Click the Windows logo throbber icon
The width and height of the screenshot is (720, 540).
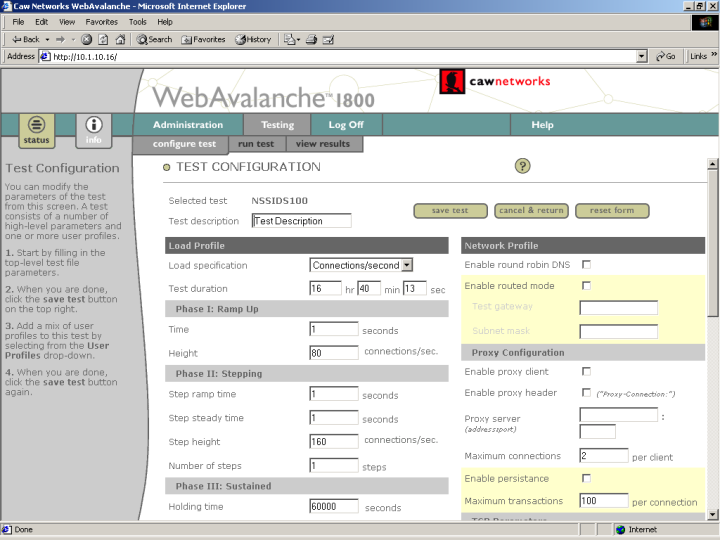click(705, 22)
